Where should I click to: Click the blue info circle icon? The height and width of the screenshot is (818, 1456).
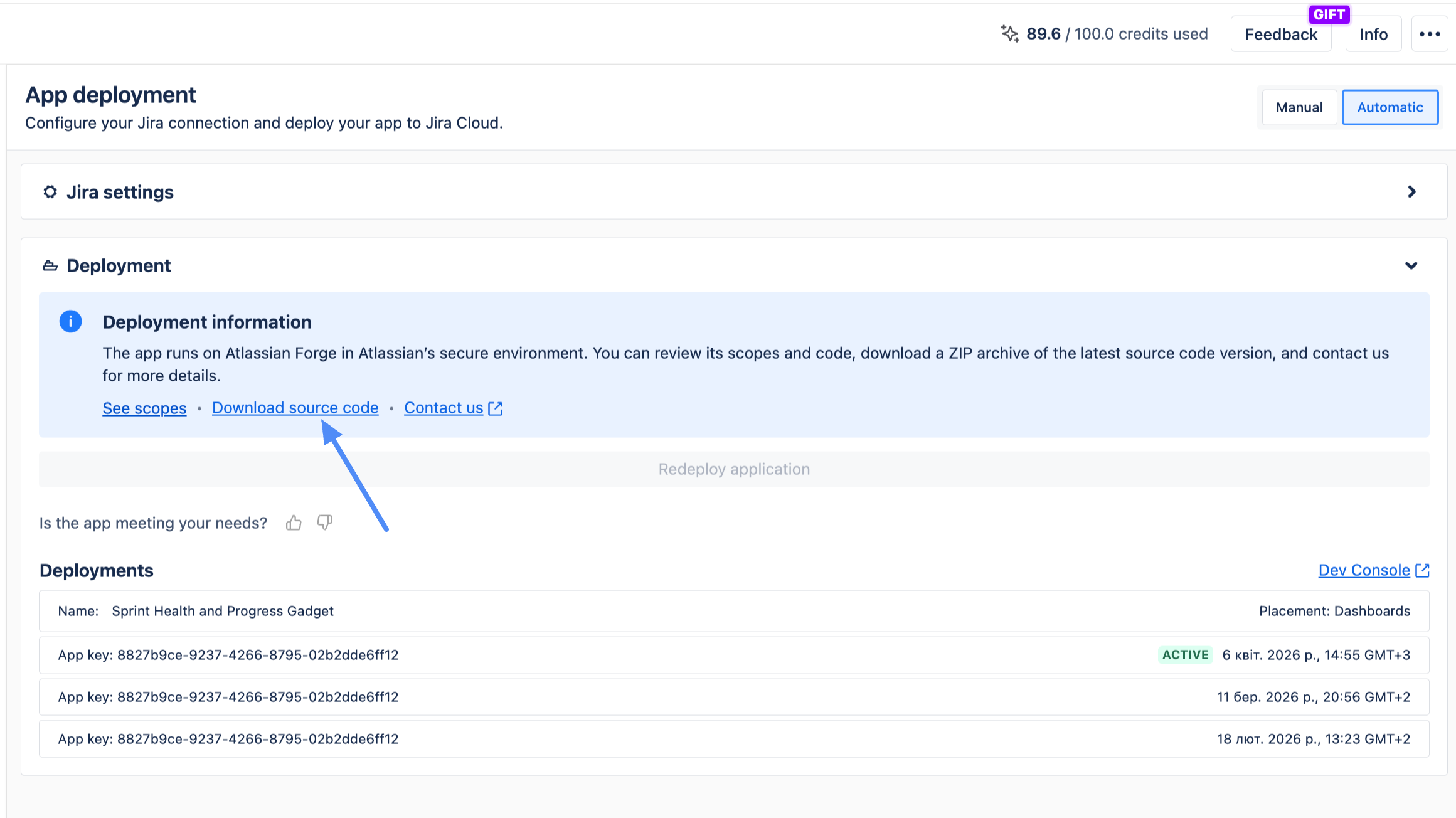(x=70, y=322)
